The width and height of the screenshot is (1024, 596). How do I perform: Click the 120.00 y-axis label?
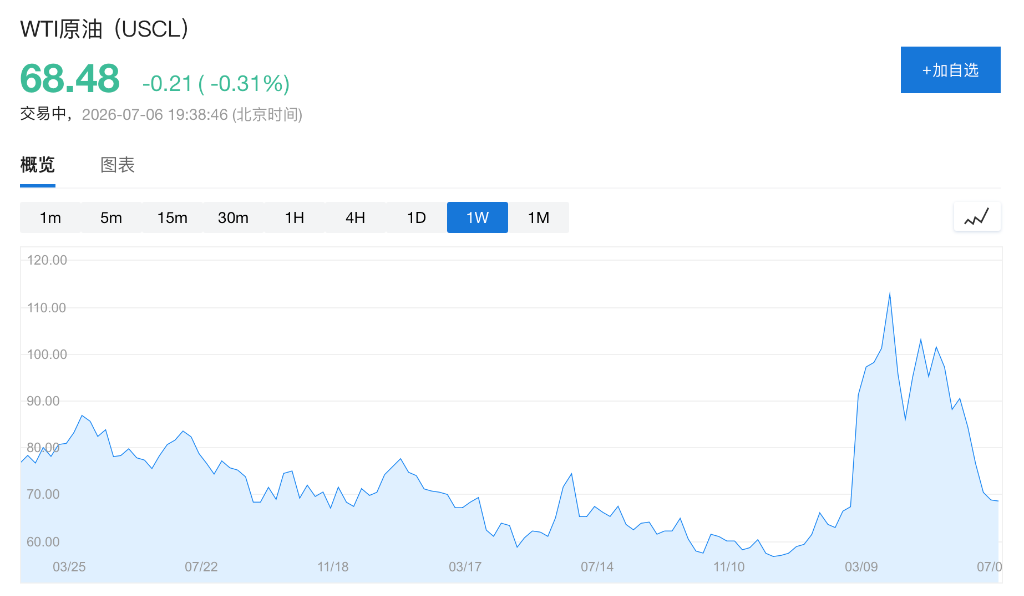click(x=47, y=260)
